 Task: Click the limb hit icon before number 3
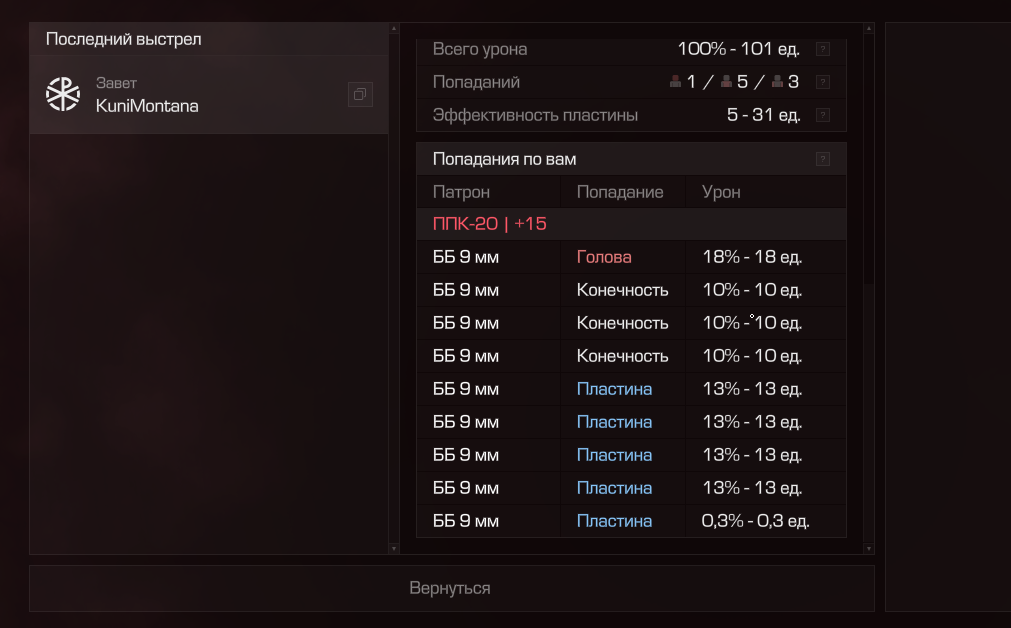coord(777,82)
